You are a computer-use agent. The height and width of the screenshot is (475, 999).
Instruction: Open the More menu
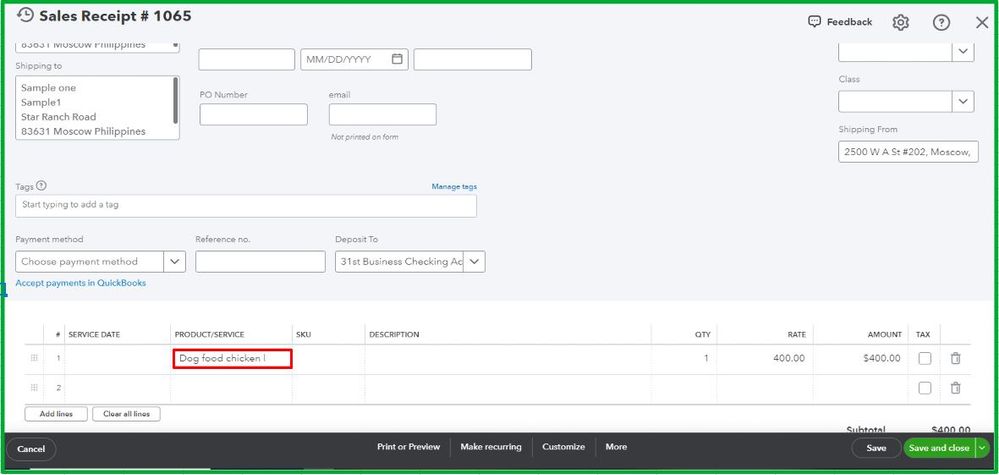click(x=616, y=447)
